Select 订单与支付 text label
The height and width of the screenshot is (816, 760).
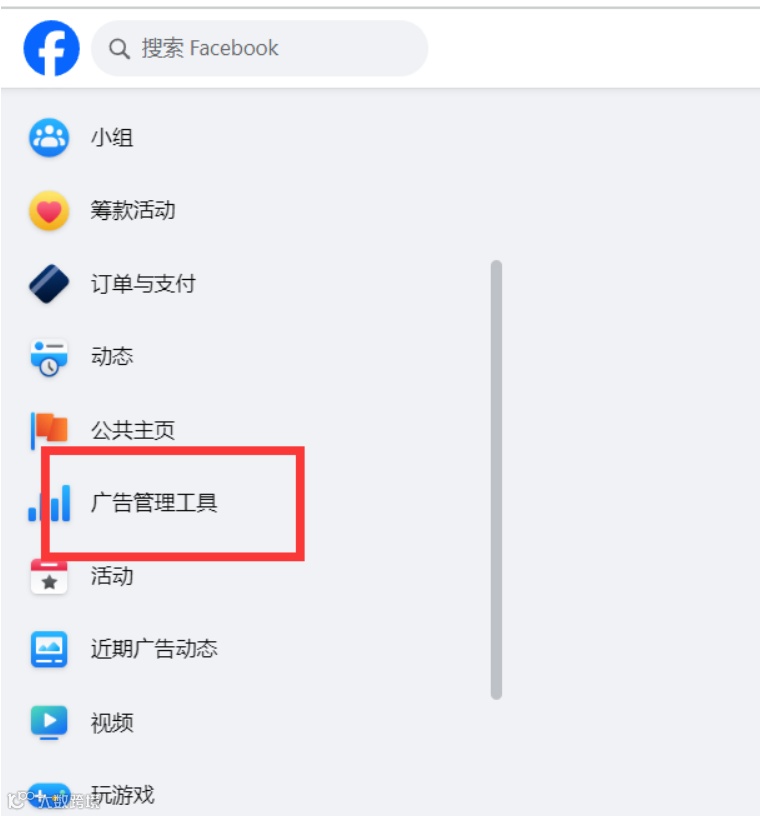tap(143, 284)
